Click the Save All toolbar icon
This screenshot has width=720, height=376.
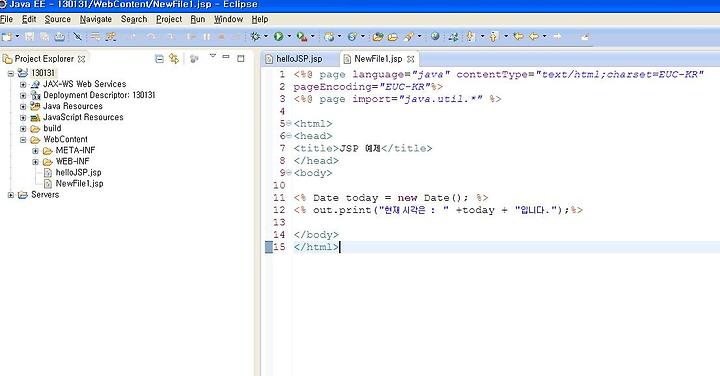[x=45, y=37]
